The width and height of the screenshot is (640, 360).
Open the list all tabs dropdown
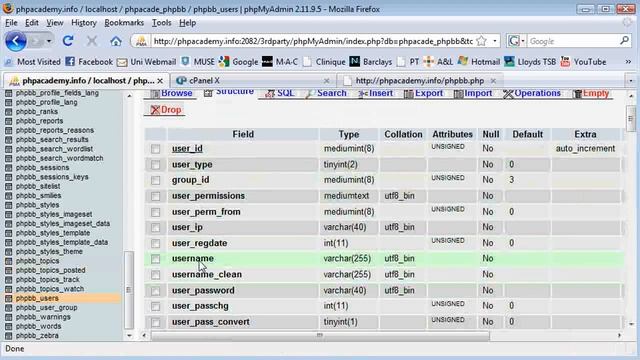[631, 81]
